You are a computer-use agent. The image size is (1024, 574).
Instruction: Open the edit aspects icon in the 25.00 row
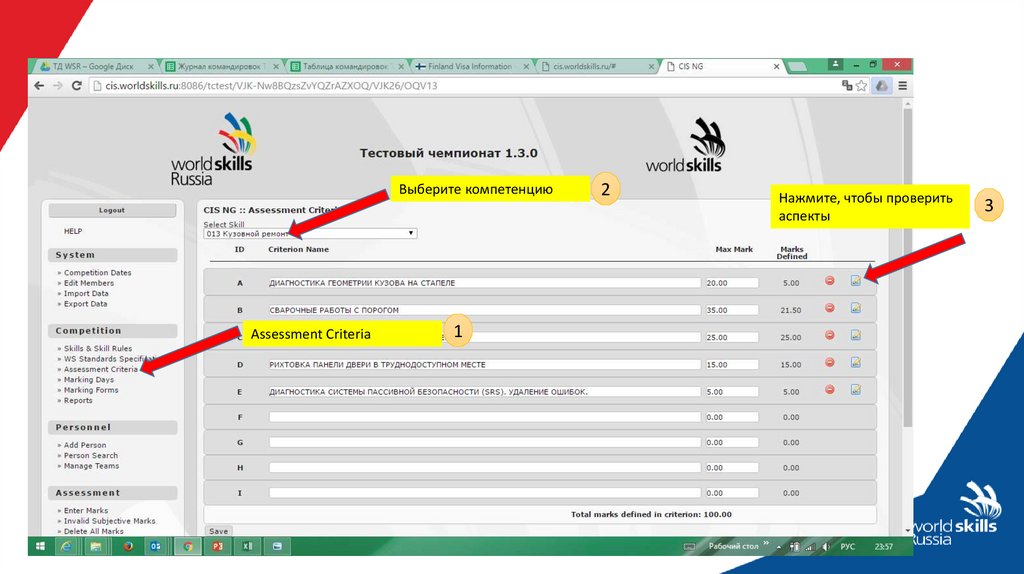(x=856, y=335)
